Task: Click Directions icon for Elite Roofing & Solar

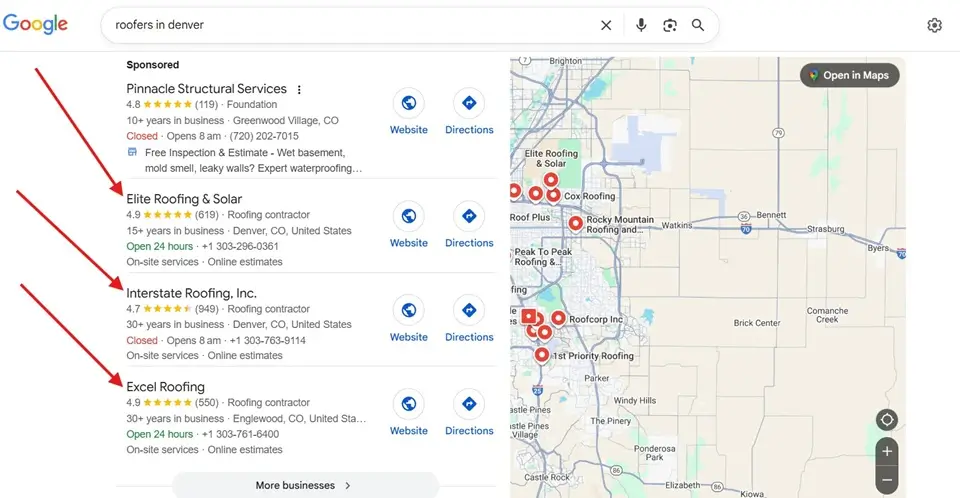Action: (x=469, y=216)
